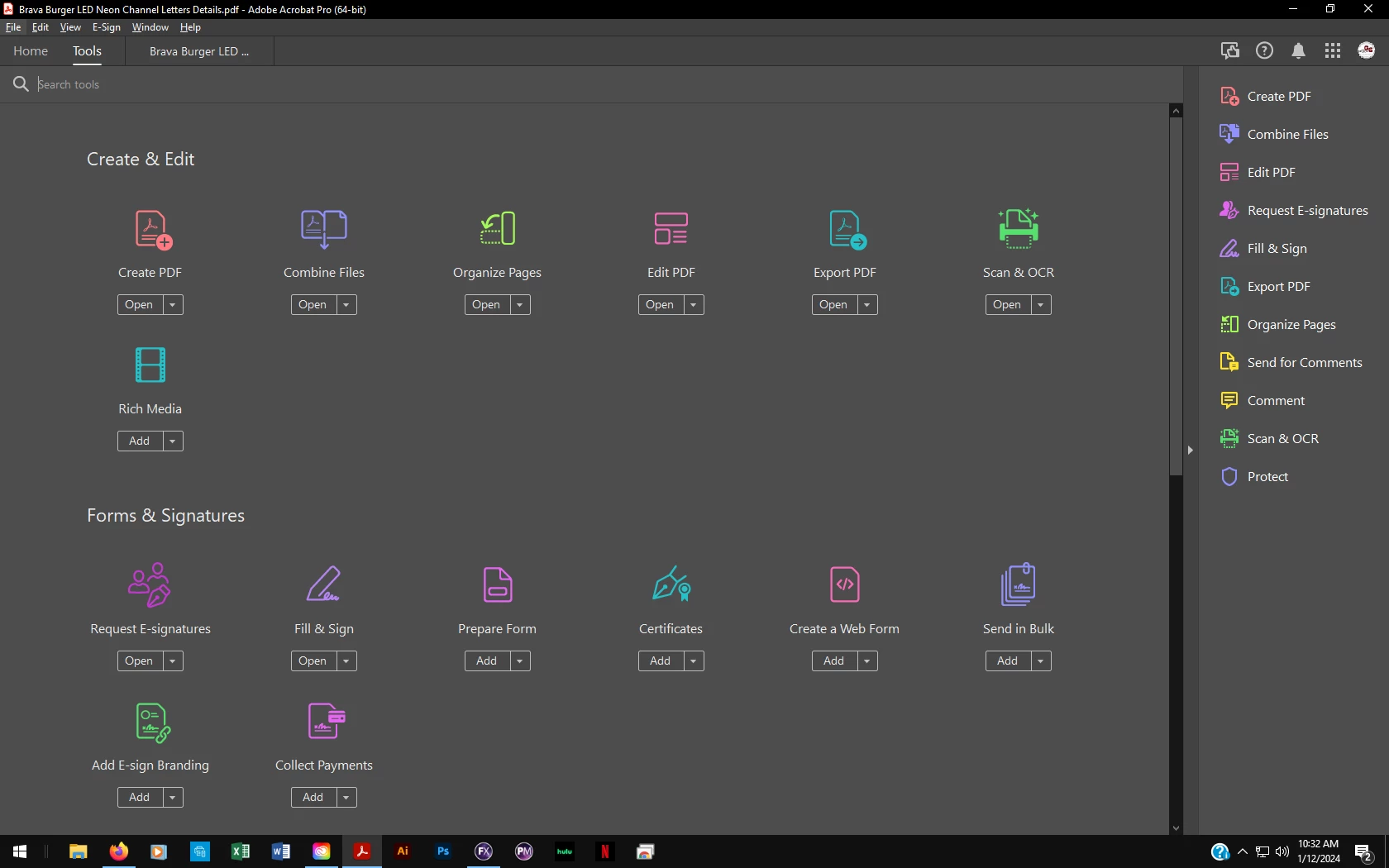Screen dimensions: 1389x868
Task: Click Open button under Create PDF
Action: pyautogui.click(x=140, y=305)
